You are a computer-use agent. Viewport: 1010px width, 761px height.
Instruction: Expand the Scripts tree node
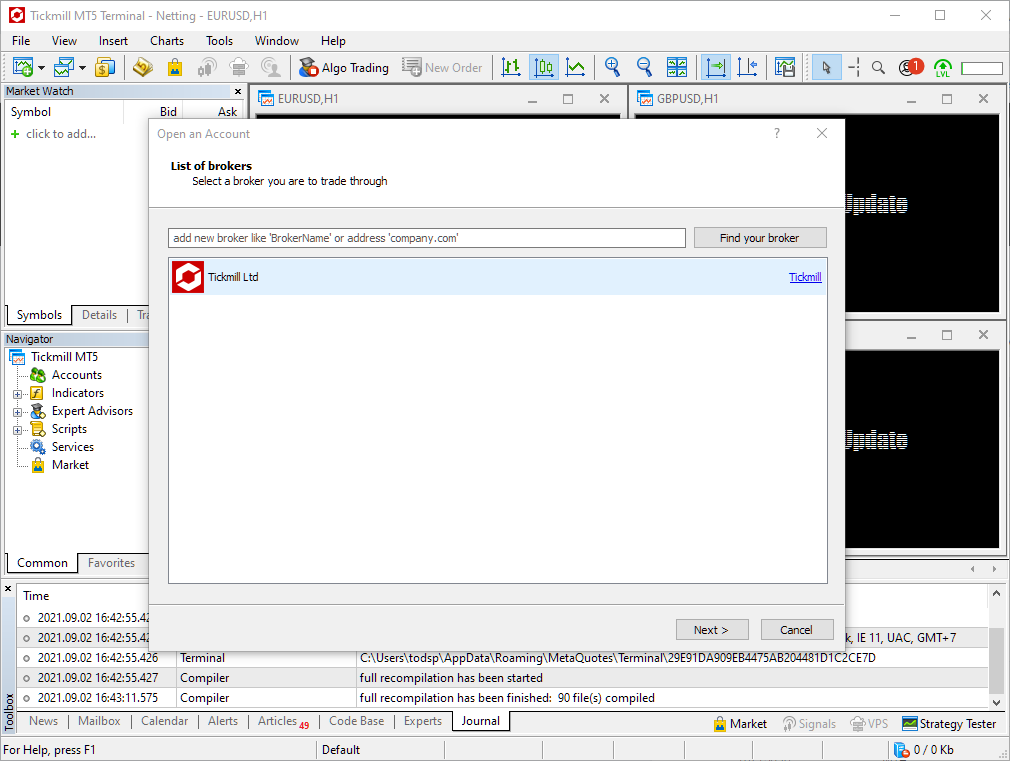pos(17,430)
